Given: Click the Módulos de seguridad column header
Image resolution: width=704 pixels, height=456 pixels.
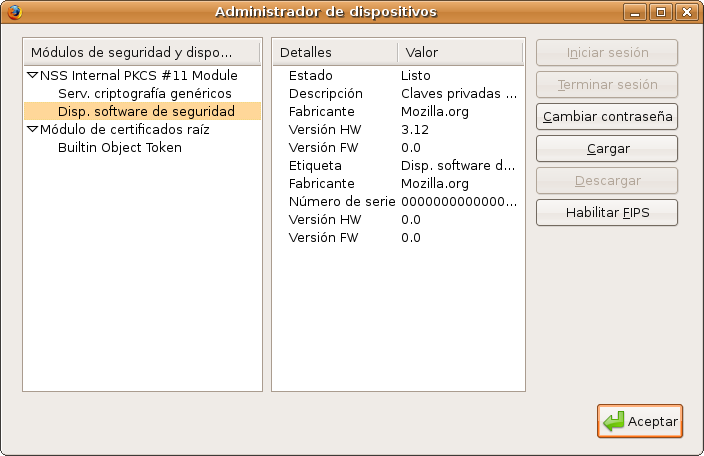Looking at the screenshot, I should pyautogui.click(x=142, y=53).
